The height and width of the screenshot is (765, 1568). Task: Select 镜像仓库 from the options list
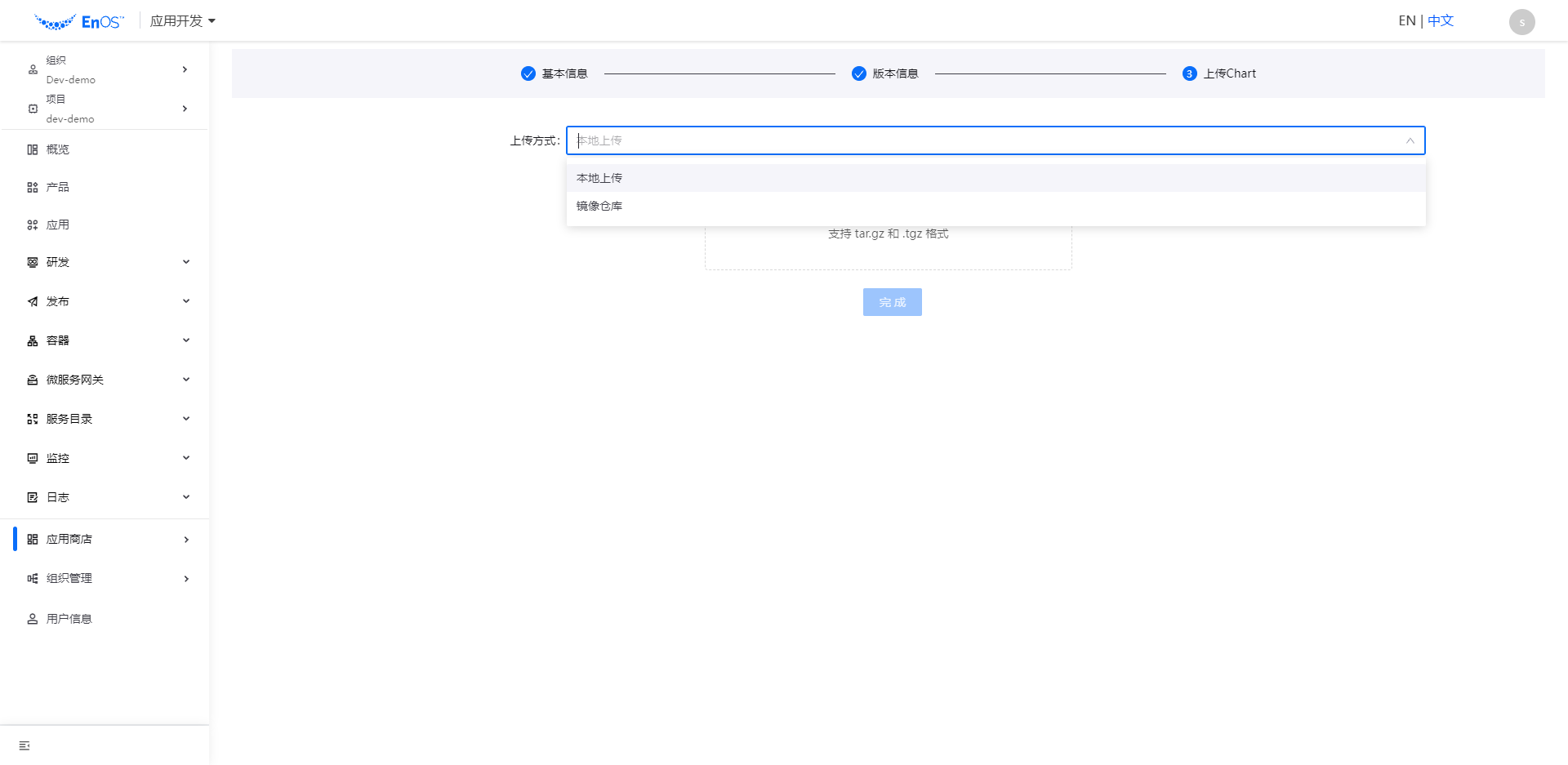tap(599, 206)
